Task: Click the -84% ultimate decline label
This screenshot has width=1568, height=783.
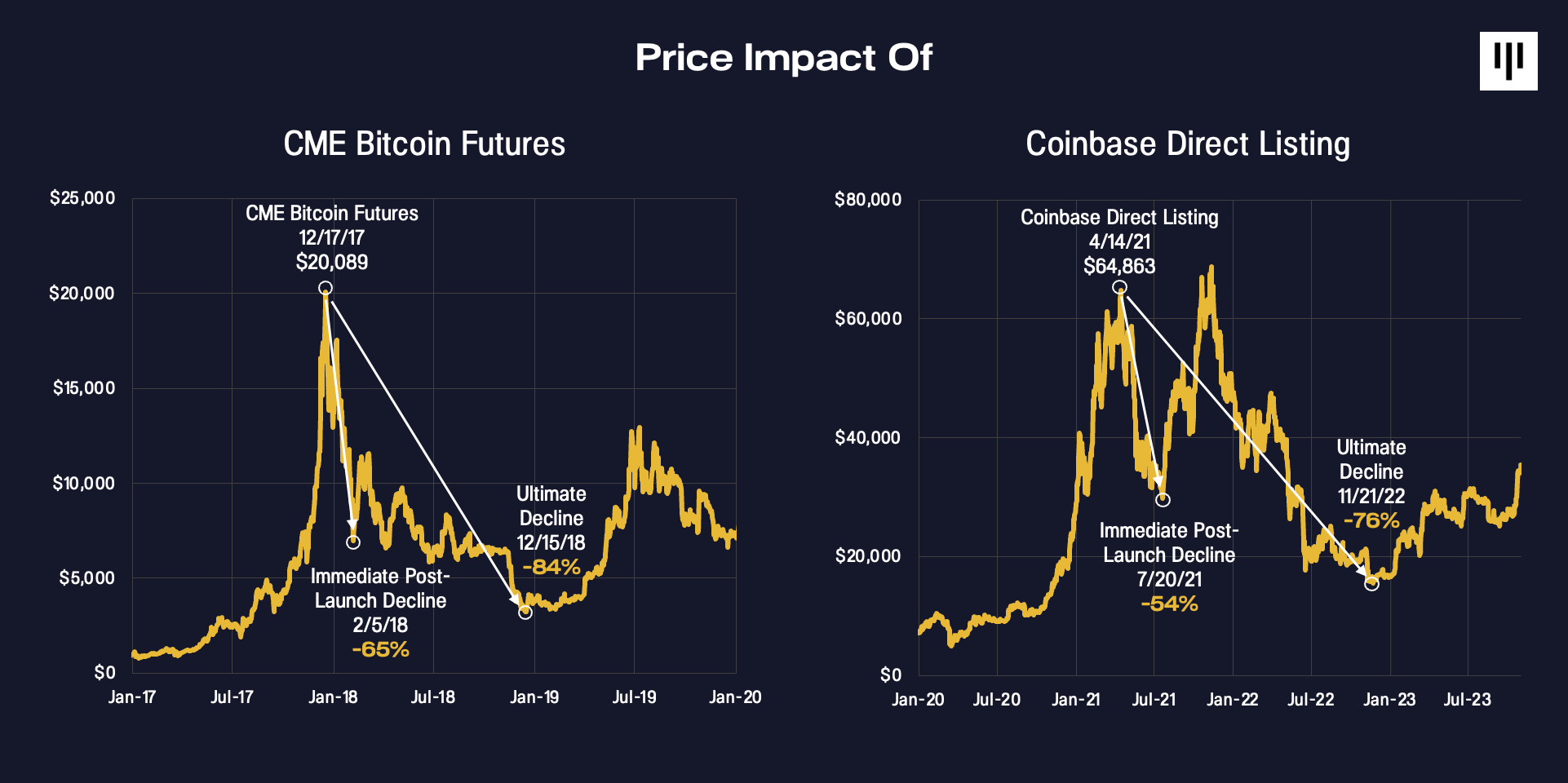Action: pos(551,567)
